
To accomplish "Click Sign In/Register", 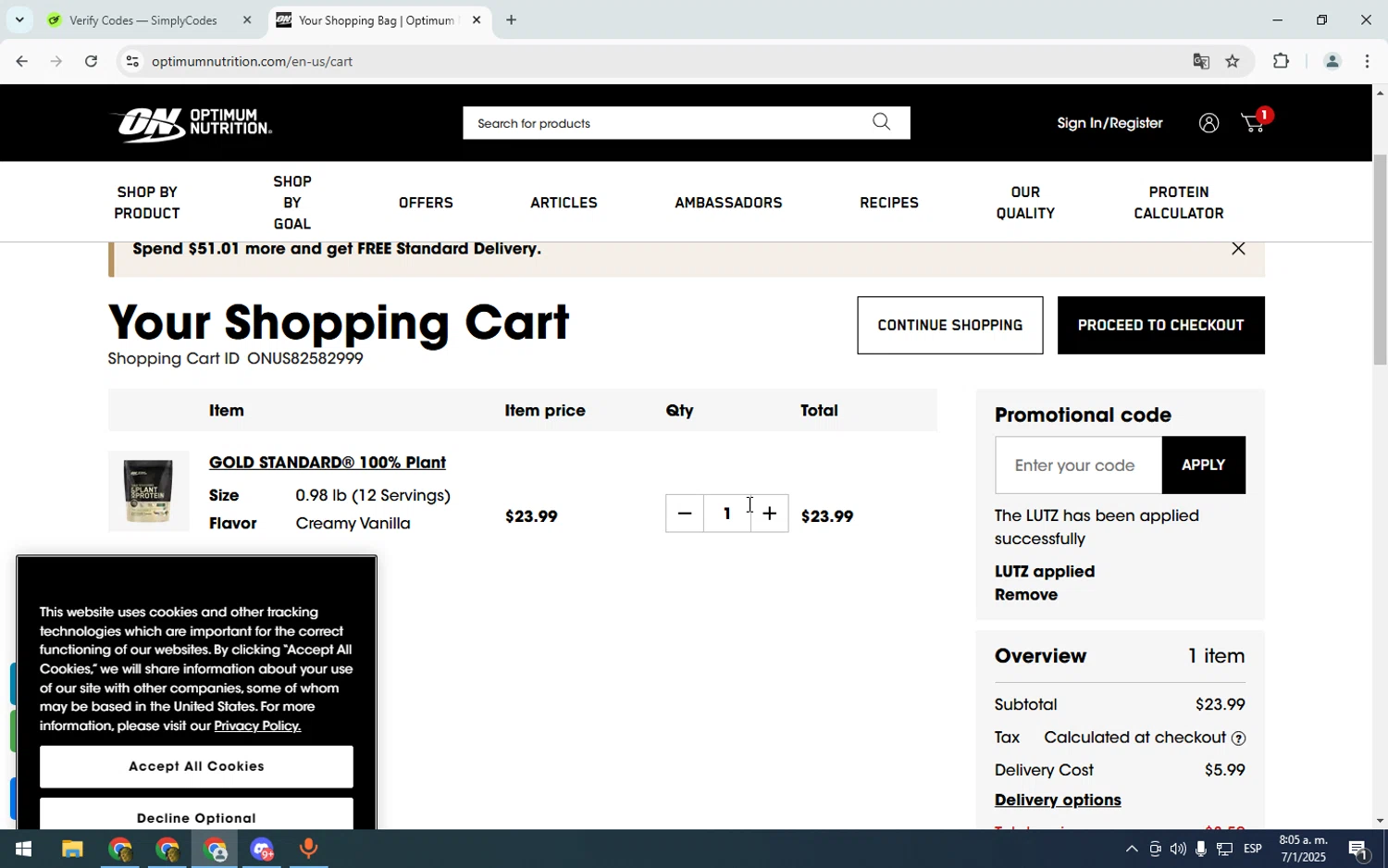I will (x=1109, y=123).
